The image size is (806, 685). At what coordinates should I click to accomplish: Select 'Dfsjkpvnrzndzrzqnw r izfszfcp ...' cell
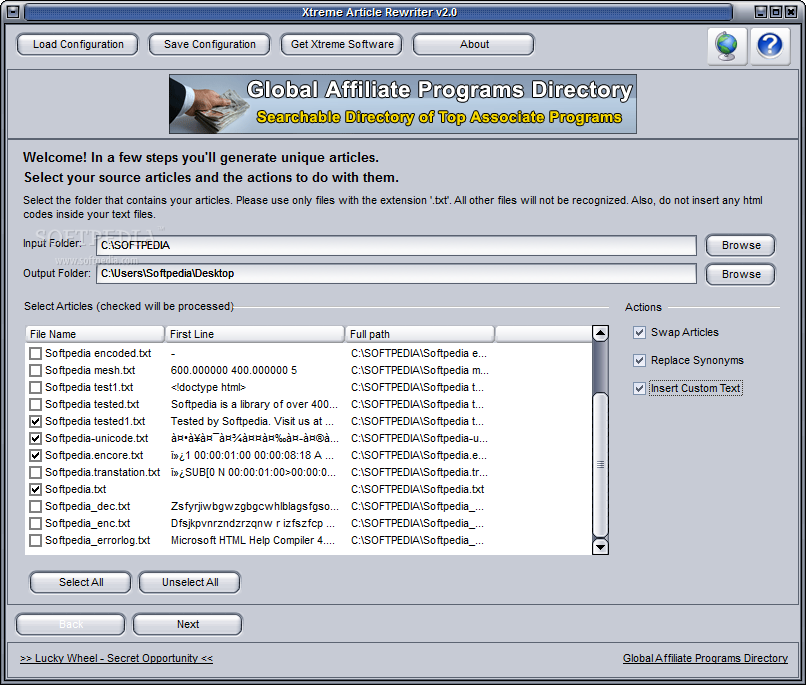[253, 523]
